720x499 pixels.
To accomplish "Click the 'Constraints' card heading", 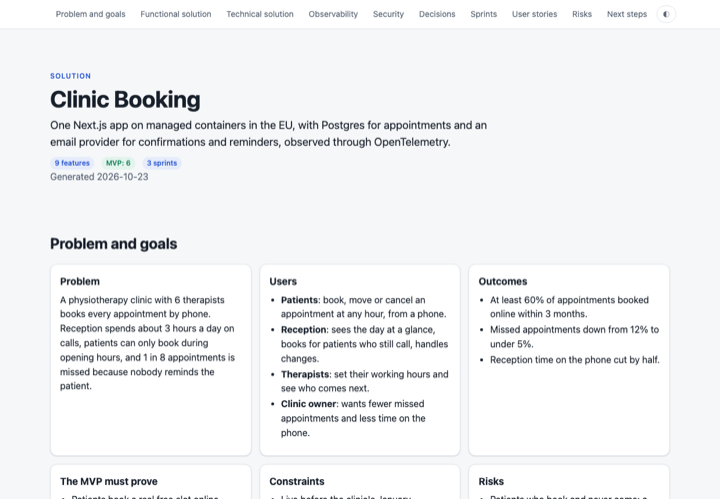I will 297,482.
